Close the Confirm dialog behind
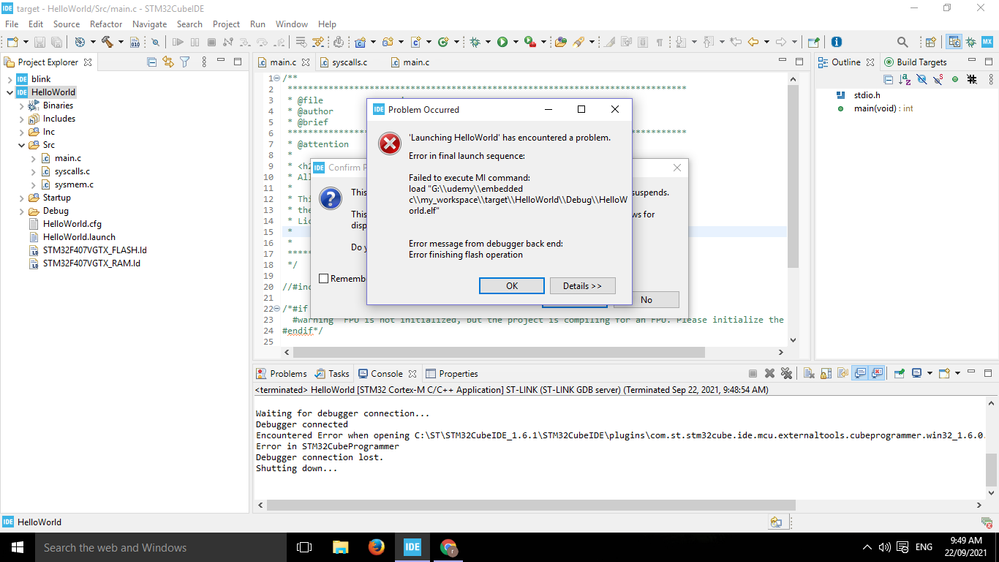 677,168
